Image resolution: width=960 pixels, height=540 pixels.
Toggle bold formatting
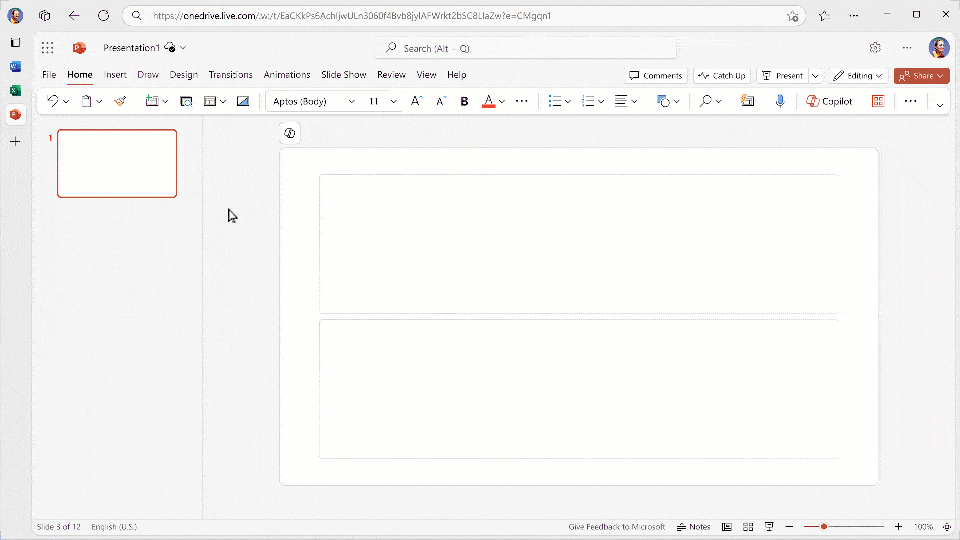tap(464, 101)
